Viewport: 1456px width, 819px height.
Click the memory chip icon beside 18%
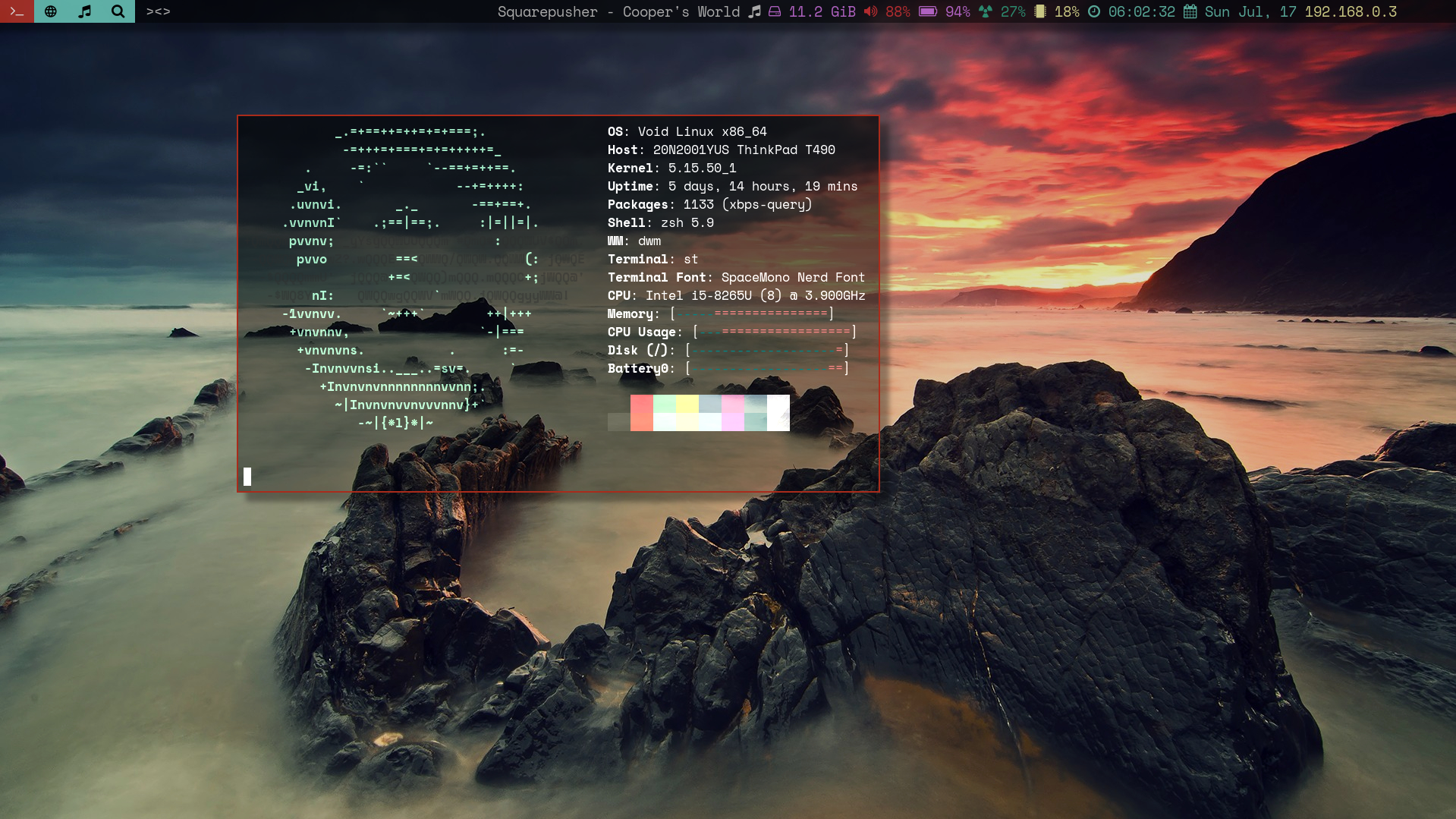[1040, 11]
